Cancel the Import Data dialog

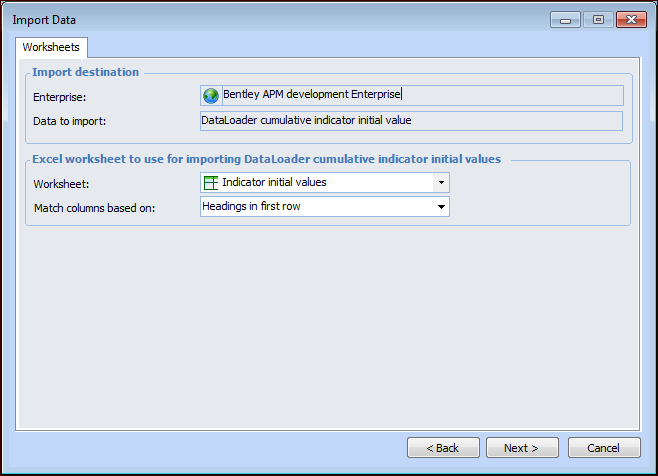(604, 448)
